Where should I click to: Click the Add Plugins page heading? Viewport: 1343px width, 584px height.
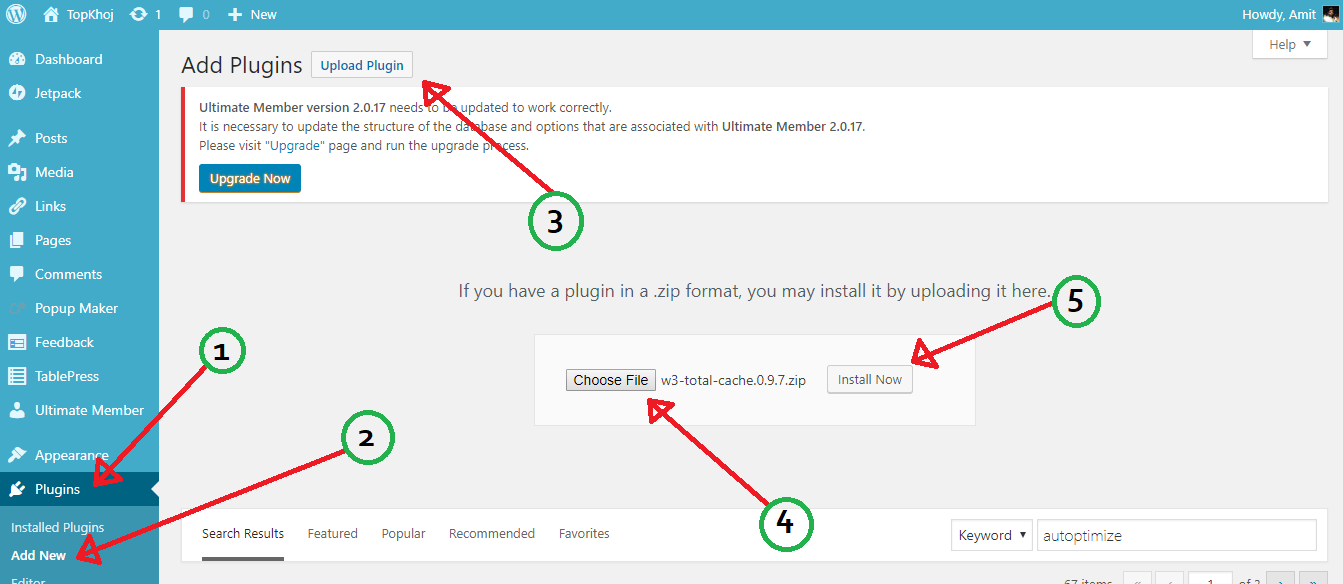tap(242, 66)
